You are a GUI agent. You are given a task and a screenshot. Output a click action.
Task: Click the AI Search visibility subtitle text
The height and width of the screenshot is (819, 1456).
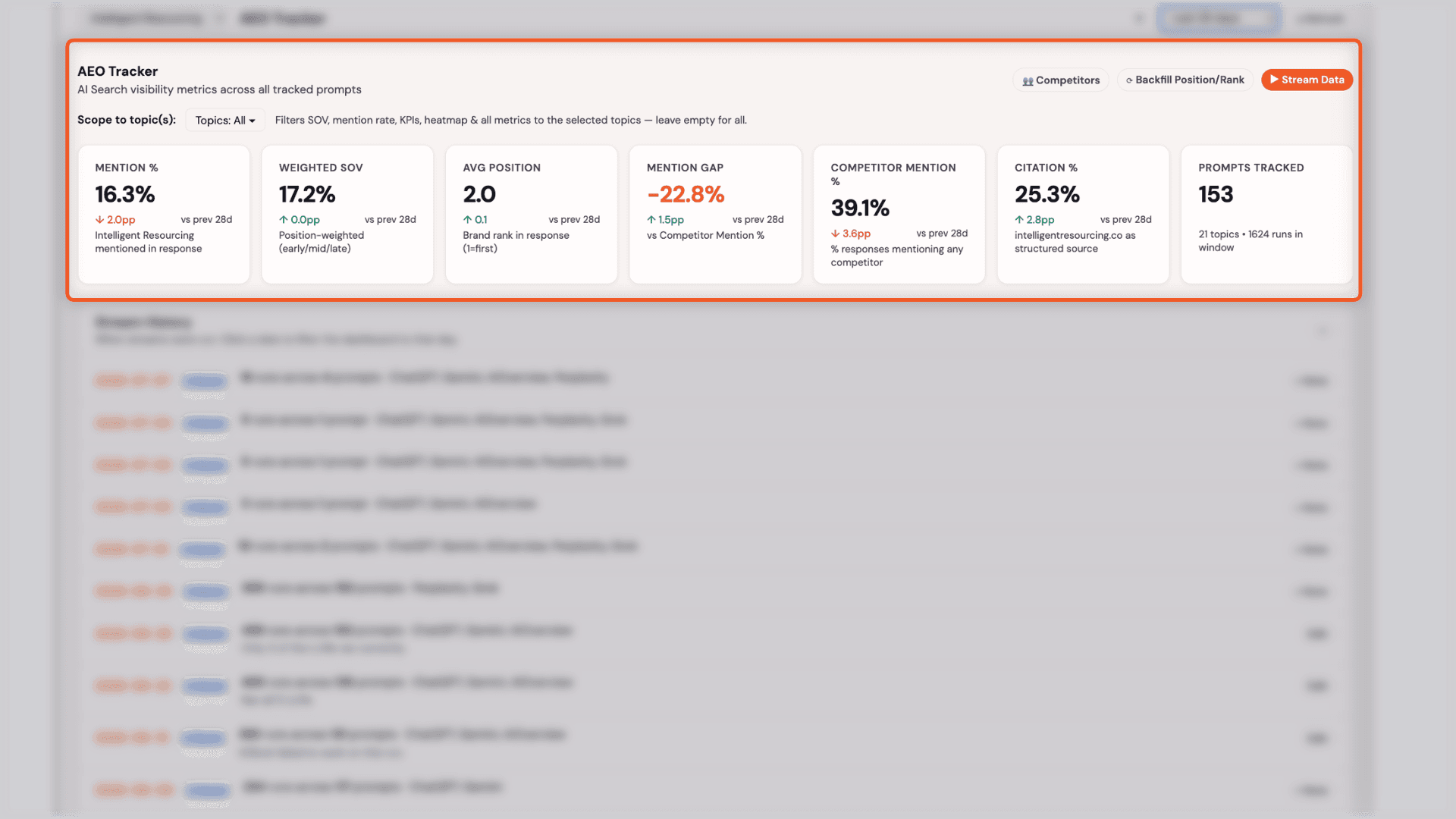tap(219, 89)
